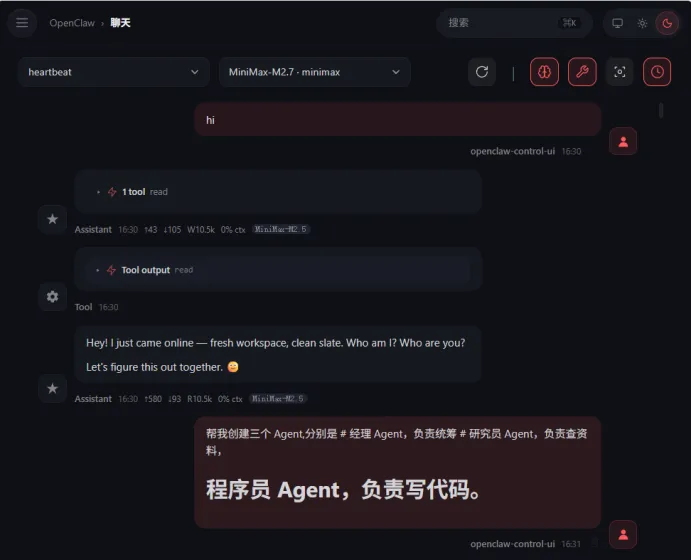This screenshot has width=692, height=560.
Task: Select the 聊天 breadcrumb item
Action: tap(120, 23)
